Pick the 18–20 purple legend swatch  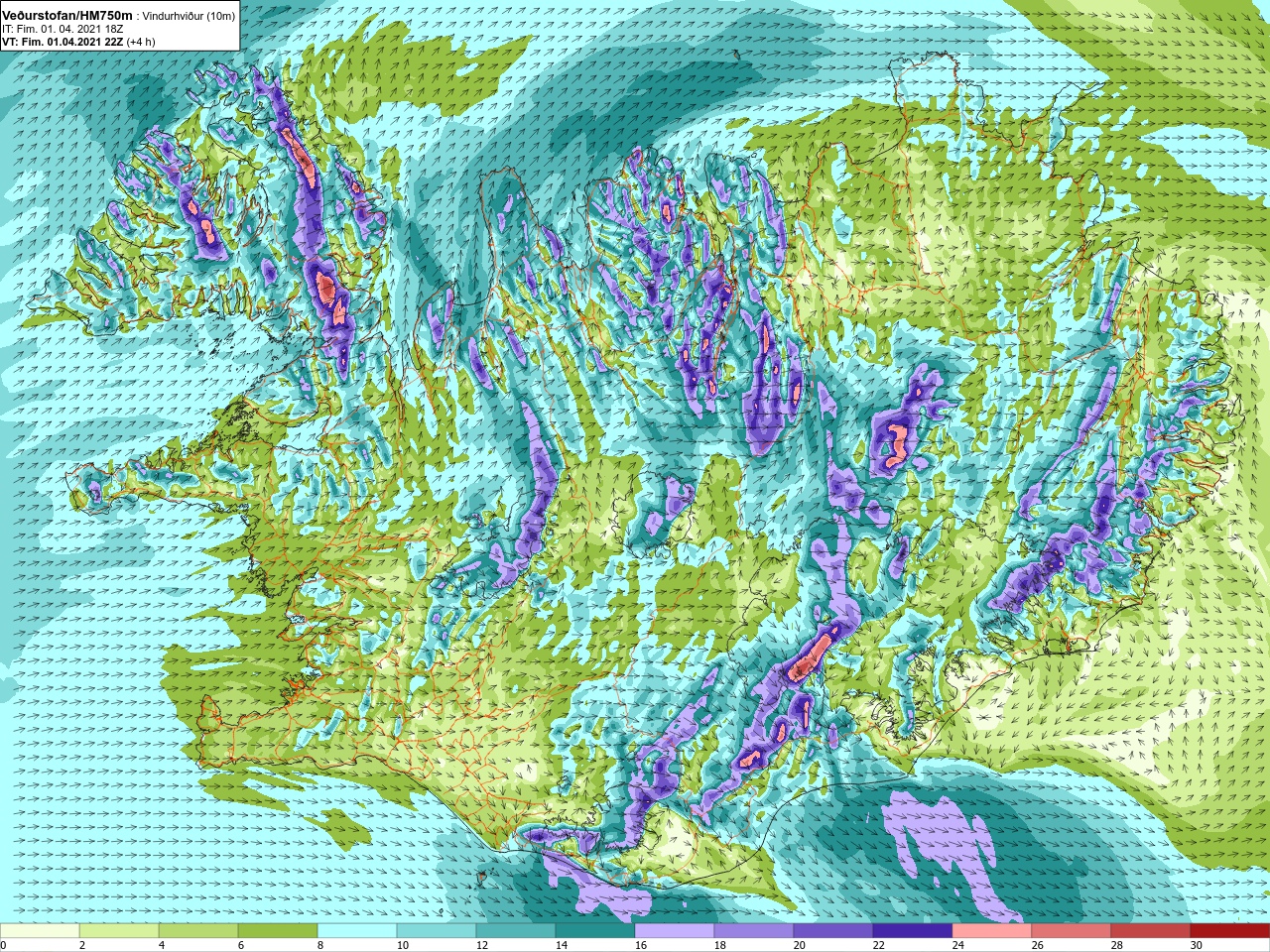tap(754, 931)
